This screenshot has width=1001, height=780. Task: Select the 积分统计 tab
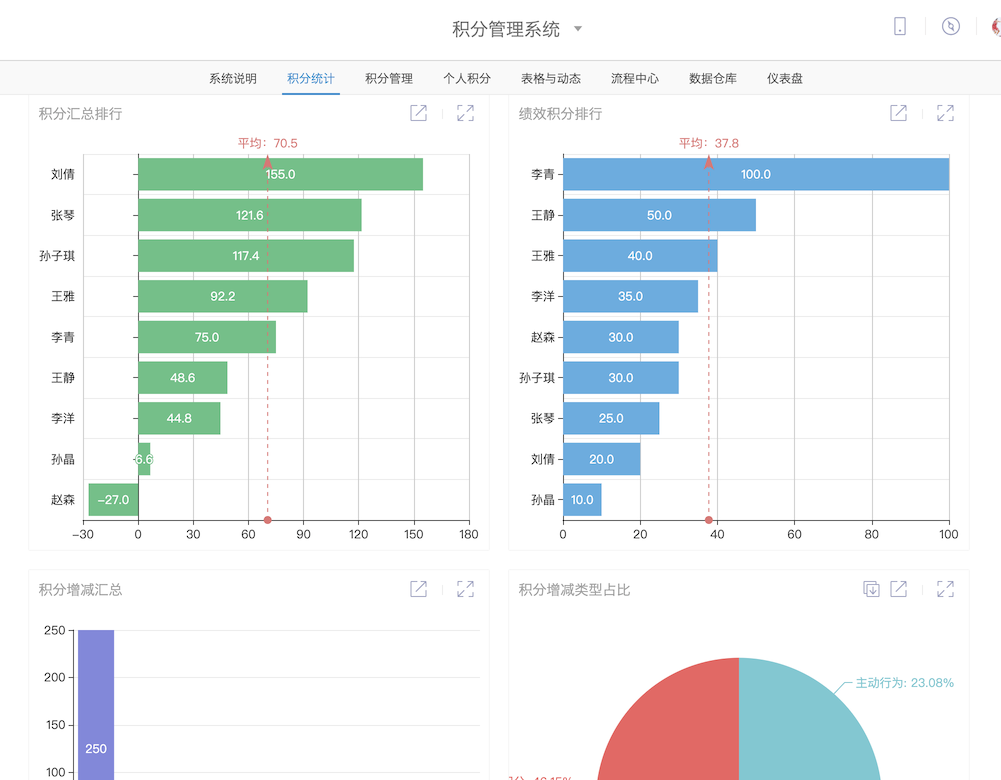coord(311,79)
